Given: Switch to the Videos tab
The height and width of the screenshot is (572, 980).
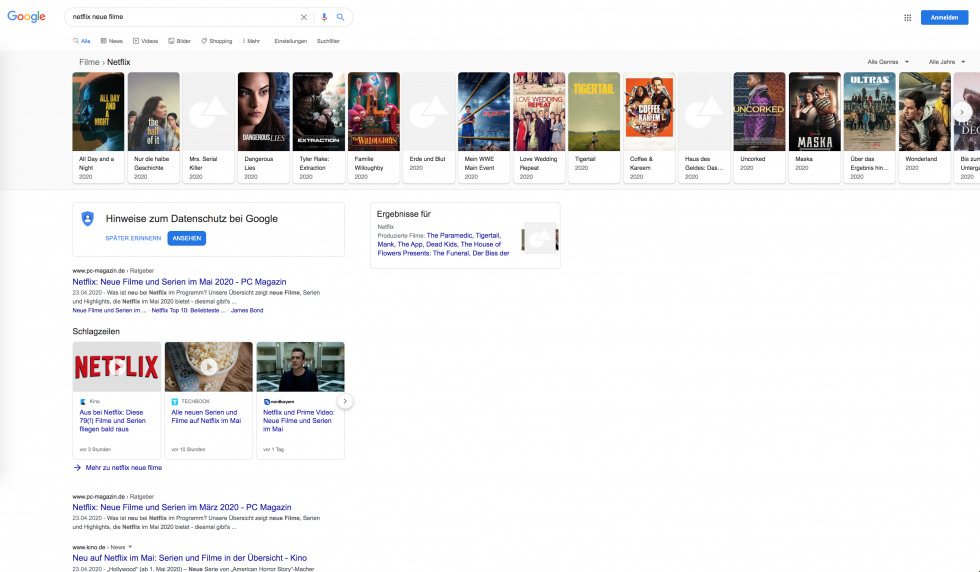Looking at the screenshot, I should click(146, 41).
